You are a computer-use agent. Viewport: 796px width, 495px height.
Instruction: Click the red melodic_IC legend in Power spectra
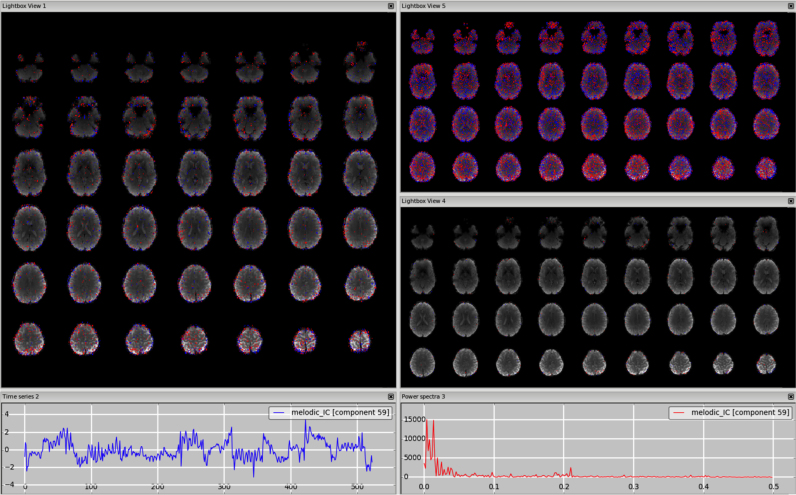pyautogui.click(x=729, y=412)
